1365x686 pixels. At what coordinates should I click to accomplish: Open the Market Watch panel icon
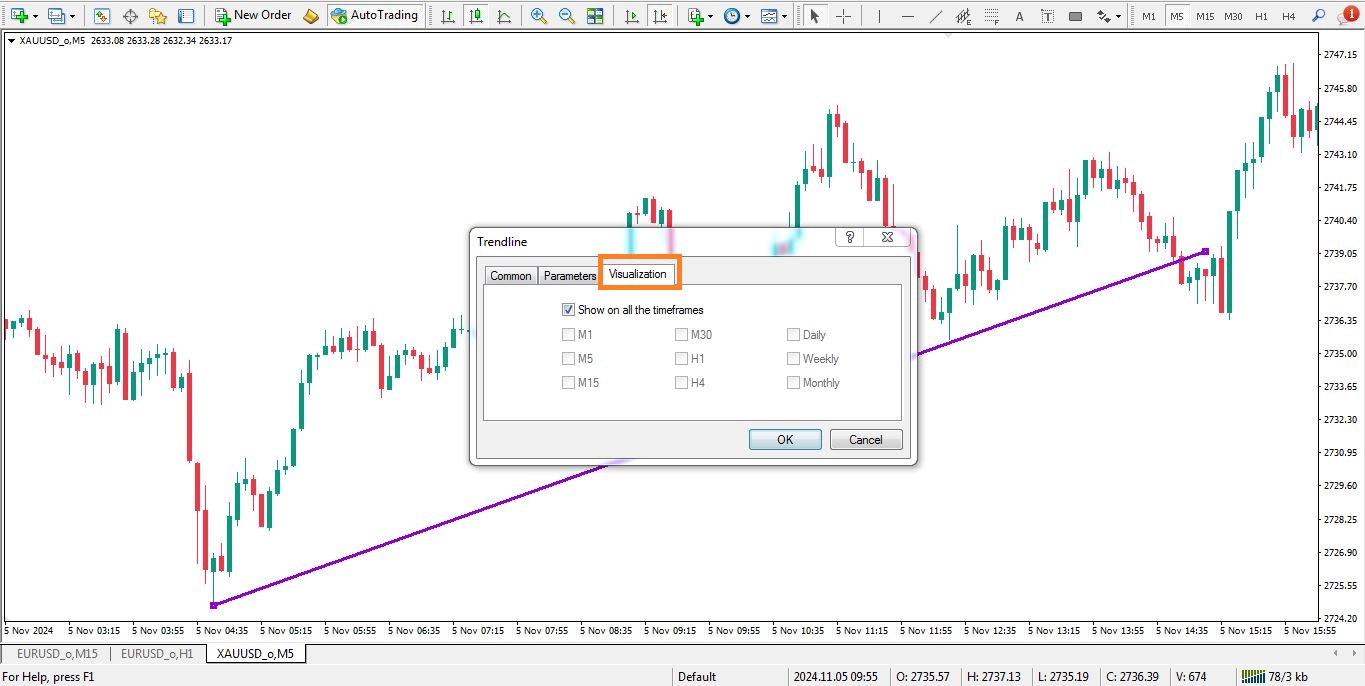coord(102,16)
